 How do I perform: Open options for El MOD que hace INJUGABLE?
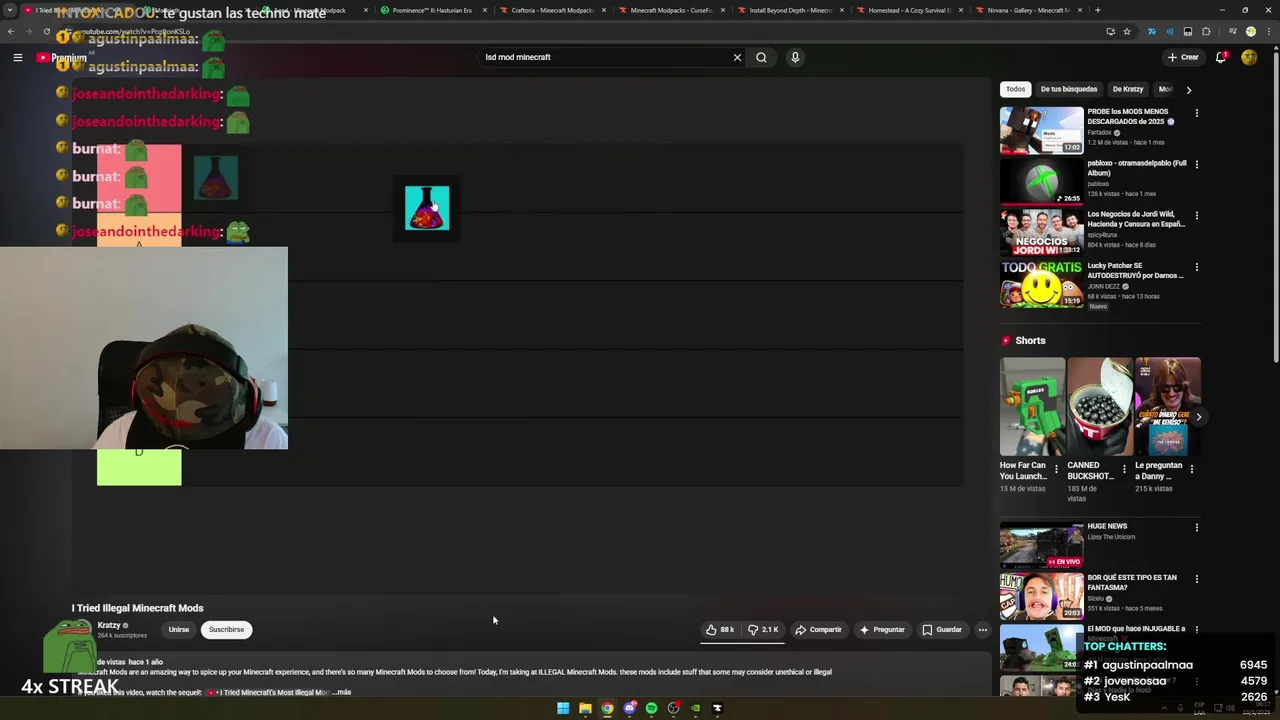point(1196,630)
